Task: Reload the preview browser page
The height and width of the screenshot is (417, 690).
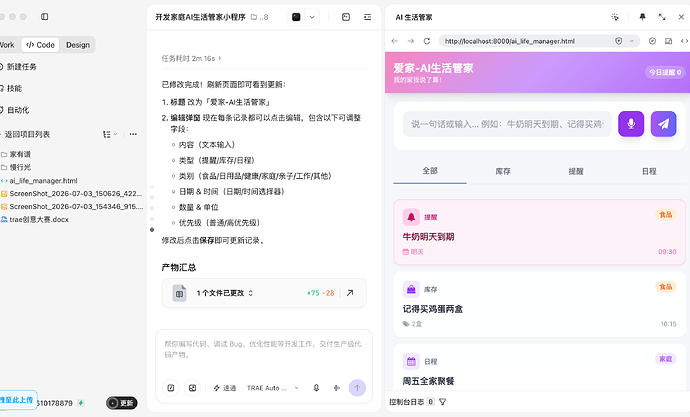Action: 426,41
